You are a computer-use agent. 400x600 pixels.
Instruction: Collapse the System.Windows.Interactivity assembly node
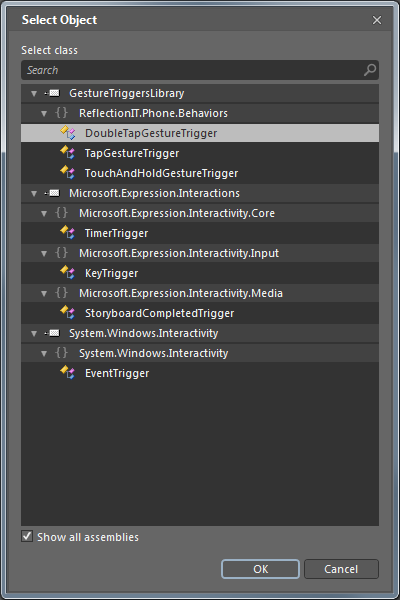pyautogui.click(x=34, y=334)
